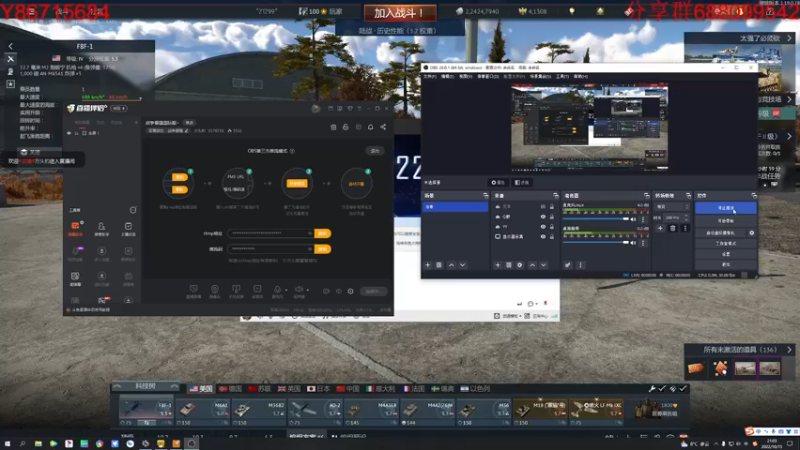Viewport: 800px width, 450px height.
Task: Expand the 所有未激活的道具 panel arrow
Action: [789, 349]
